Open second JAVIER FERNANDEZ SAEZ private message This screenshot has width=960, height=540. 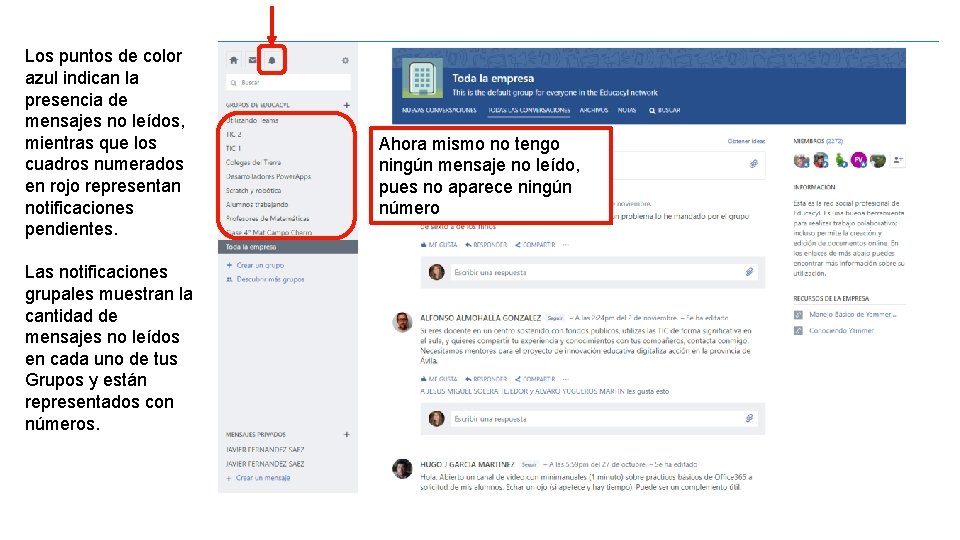[264, 464]
